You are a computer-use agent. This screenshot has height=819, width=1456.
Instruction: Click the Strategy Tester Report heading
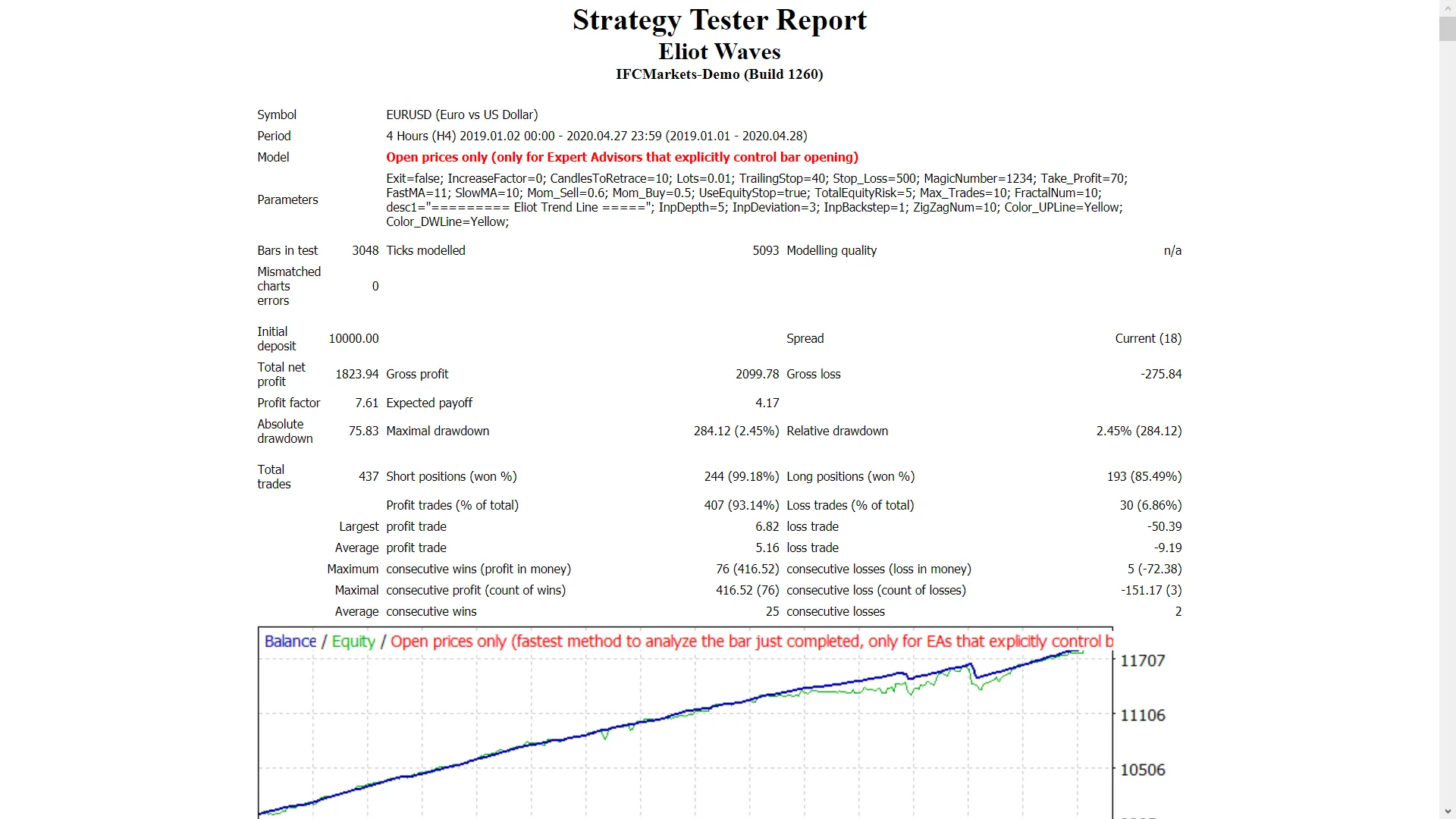719,20
